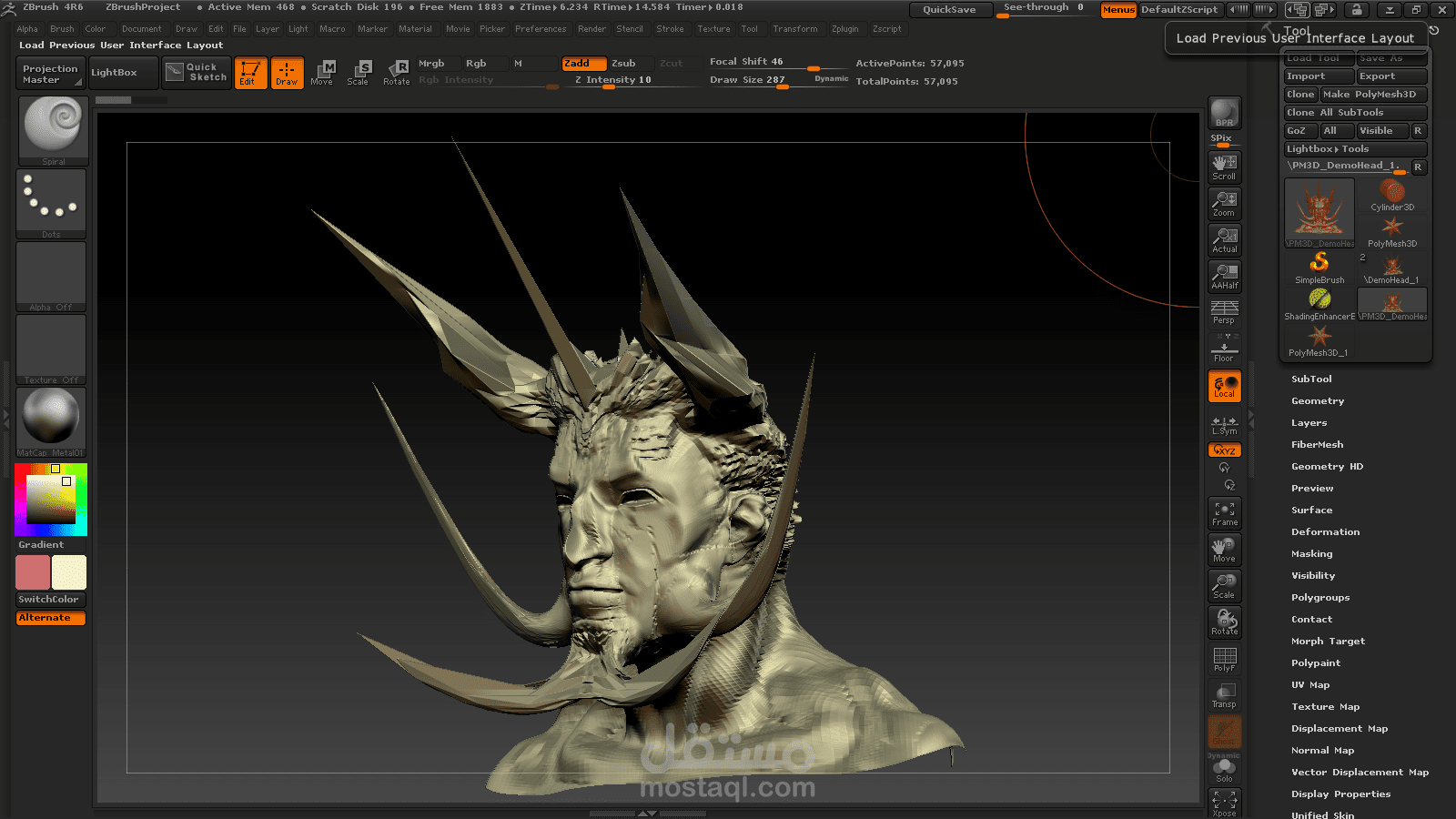This screenshot has height=819, width=1456.
Task: Open the Stroke menu
Action: (671, 28)
